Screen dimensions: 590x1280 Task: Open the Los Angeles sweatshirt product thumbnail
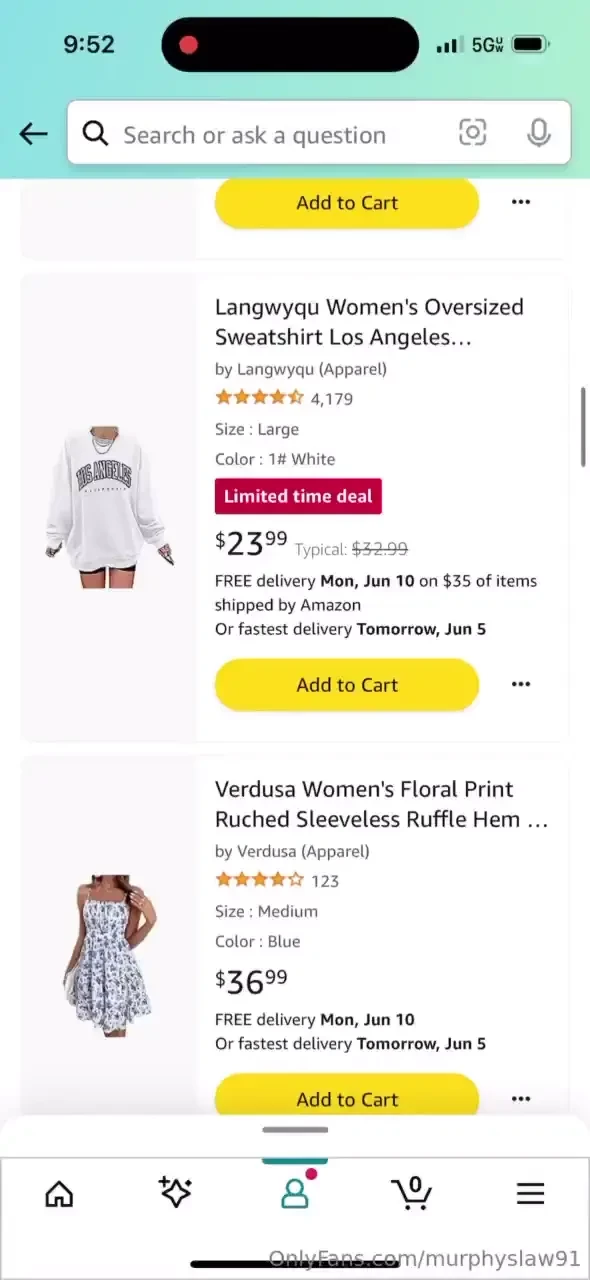pyautogui.click(x=108, y=505)
